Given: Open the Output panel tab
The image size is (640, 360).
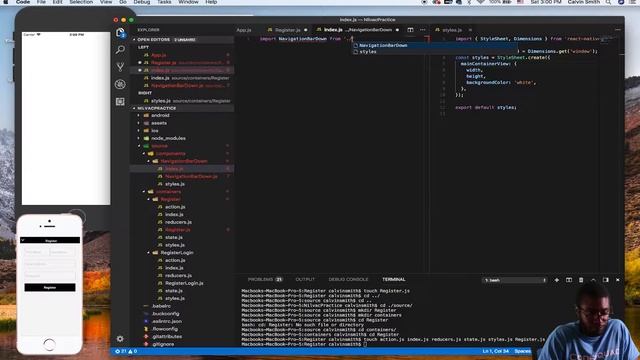Looking at the screenshot, I should click(305, 280).
